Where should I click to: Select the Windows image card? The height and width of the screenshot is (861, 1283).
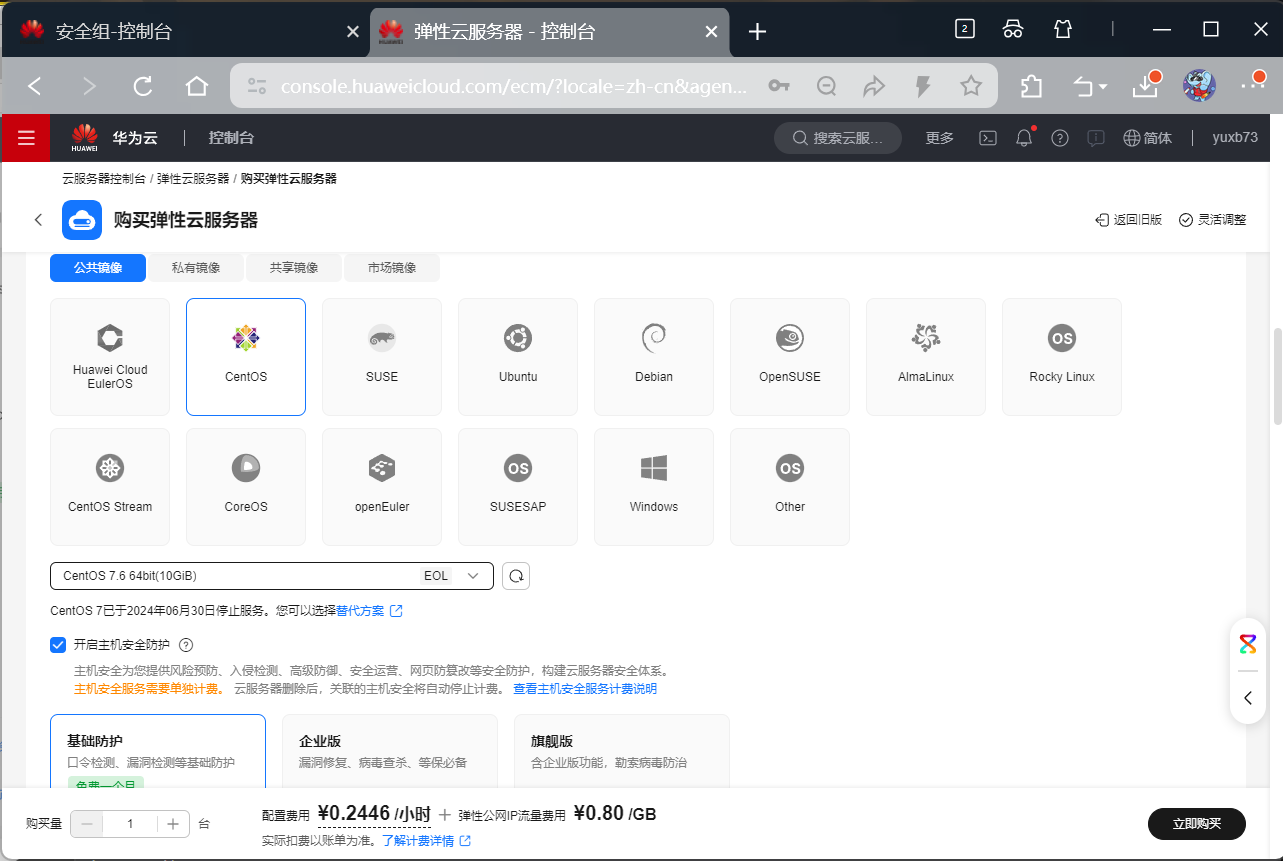pyautogui.click(x=654, y=487)
